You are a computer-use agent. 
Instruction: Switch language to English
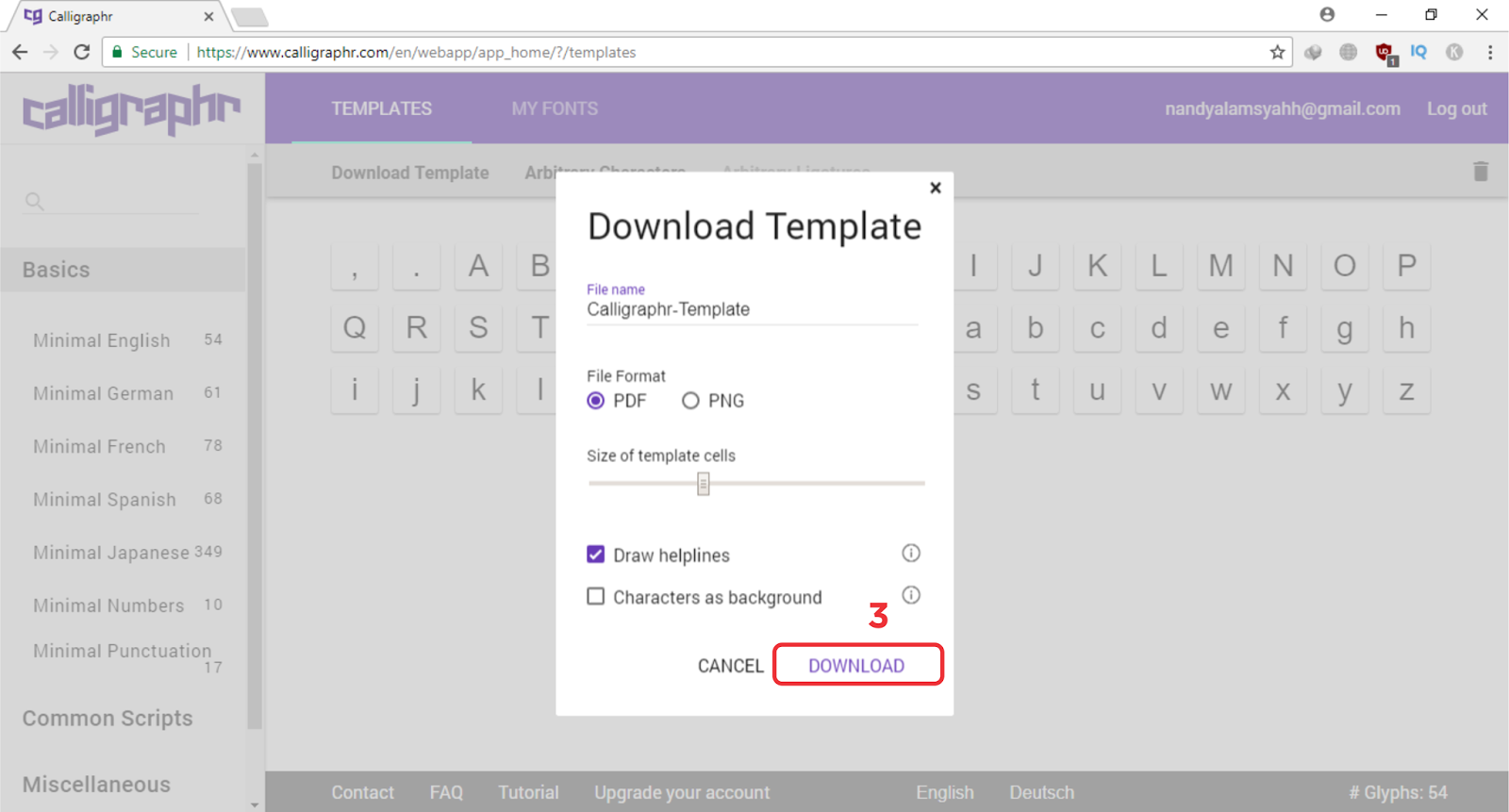point(944,792)
